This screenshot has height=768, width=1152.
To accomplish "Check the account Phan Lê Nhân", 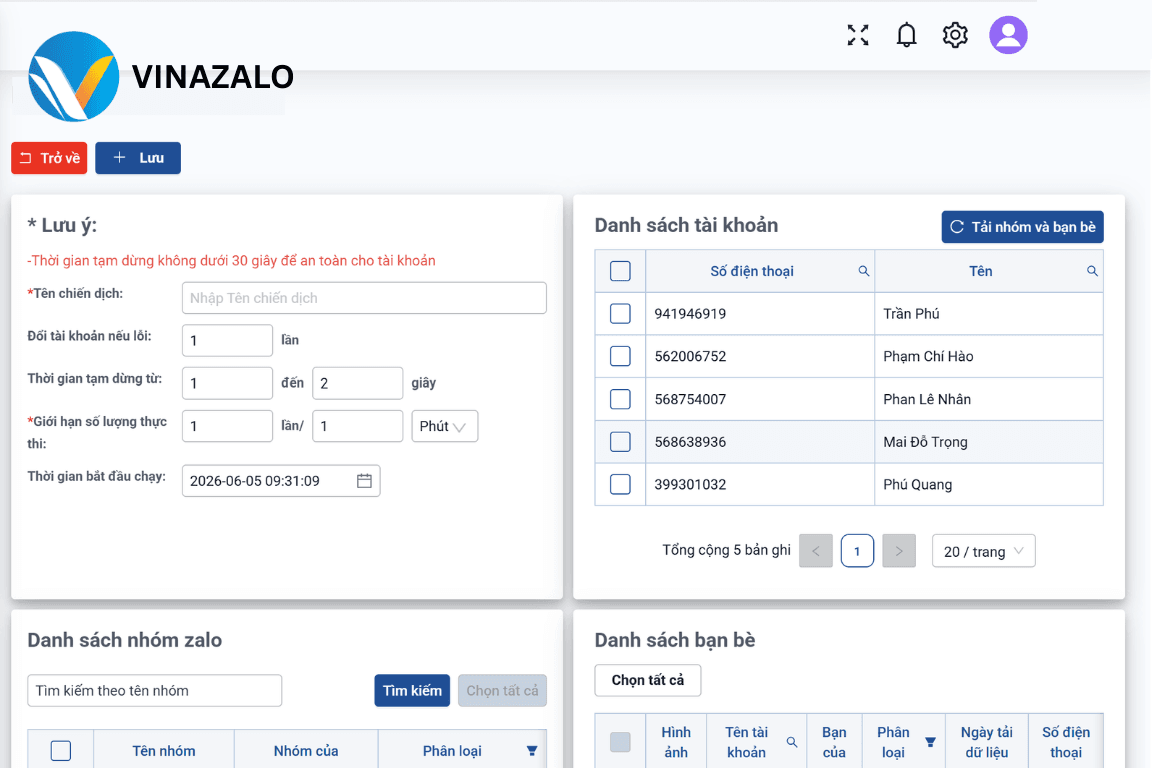I will 620,399.
